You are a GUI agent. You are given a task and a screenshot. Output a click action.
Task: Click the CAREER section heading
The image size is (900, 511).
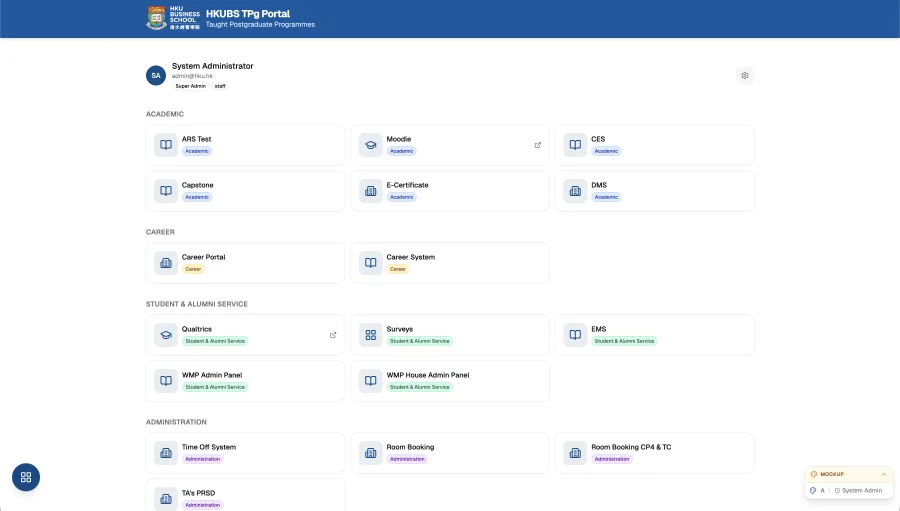click(160, 232)
